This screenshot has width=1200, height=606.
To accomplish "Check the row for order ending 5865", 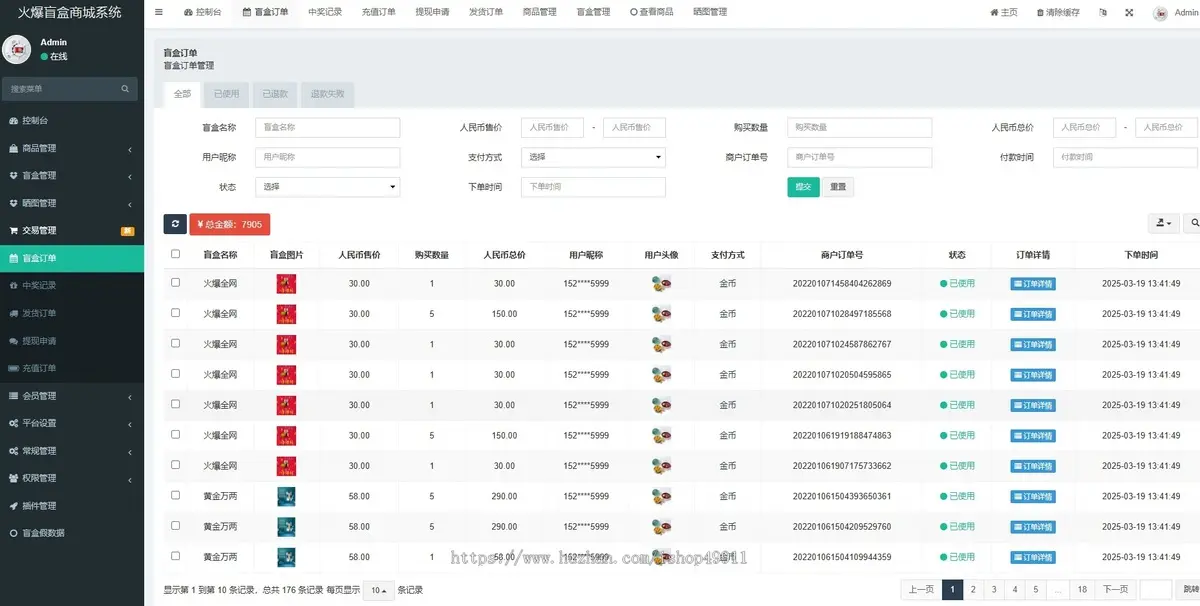I will click(175, 374).
